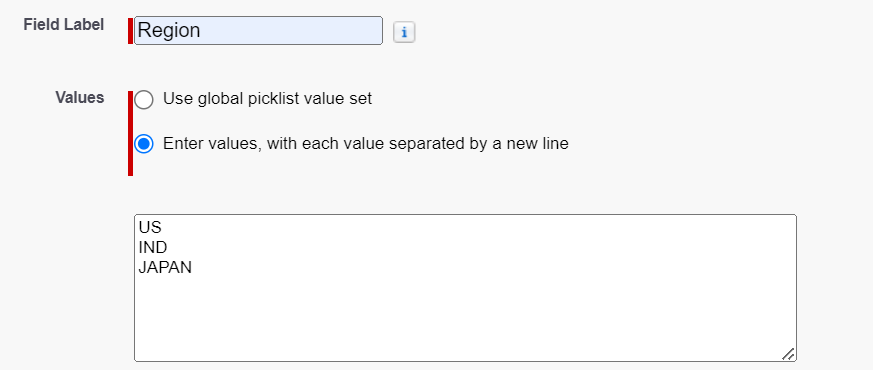Click the blank space after 'Region' in the input
This screenshot has width=873, height=370.
(290, 31)
